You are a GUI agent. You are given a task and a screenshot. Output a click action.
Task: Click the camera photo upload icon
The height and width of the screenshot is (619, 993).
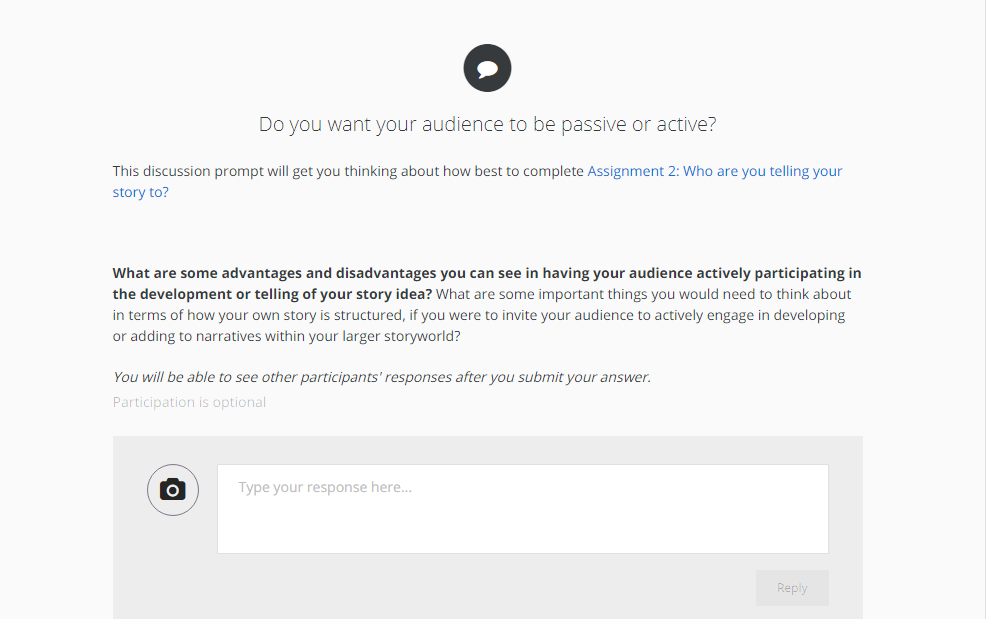coord(173,490)
